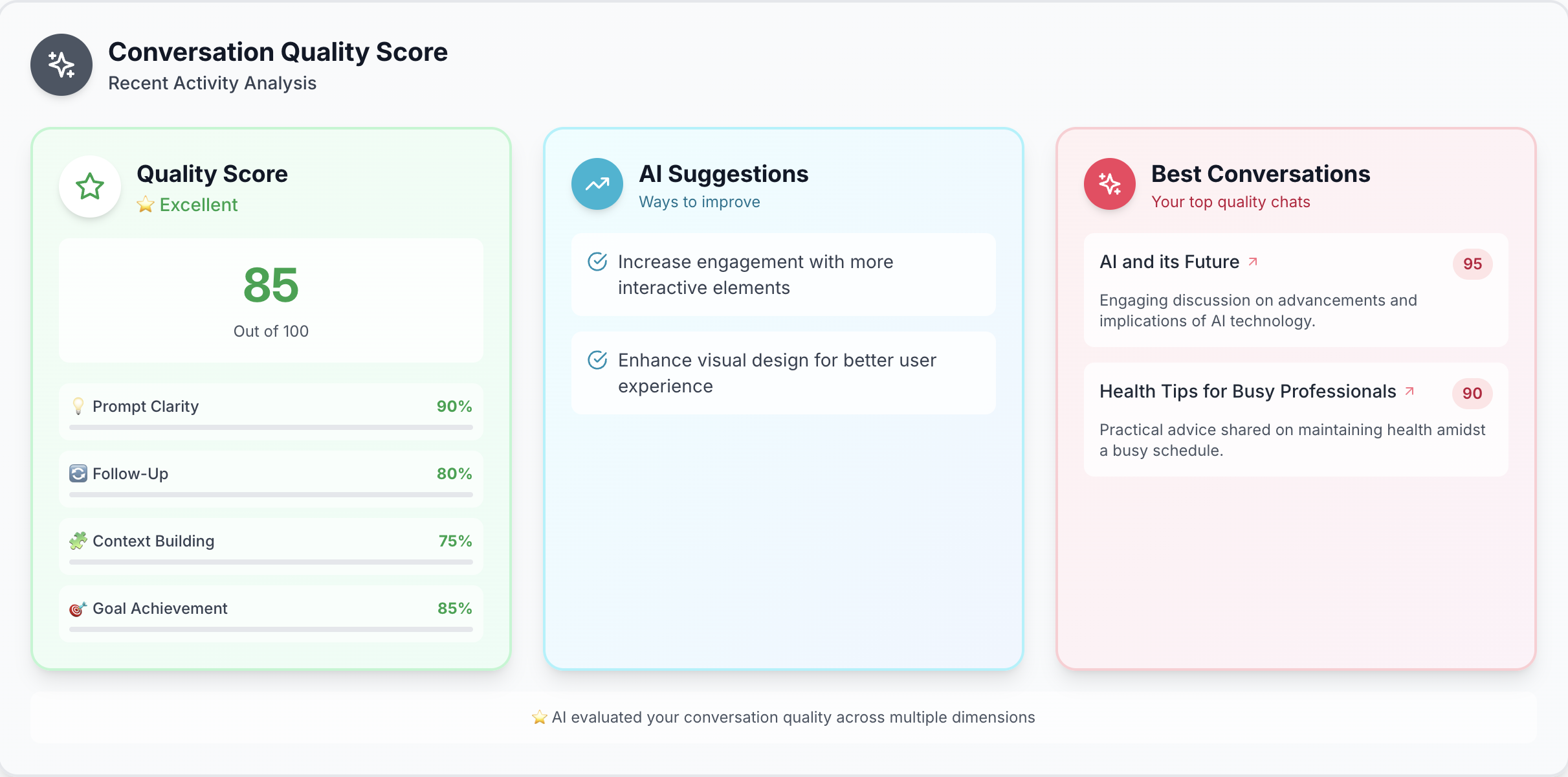Viewport: 1568px width, 777px height.
Task: Click the Prompt Clarity progress bar
Action: 271,427
